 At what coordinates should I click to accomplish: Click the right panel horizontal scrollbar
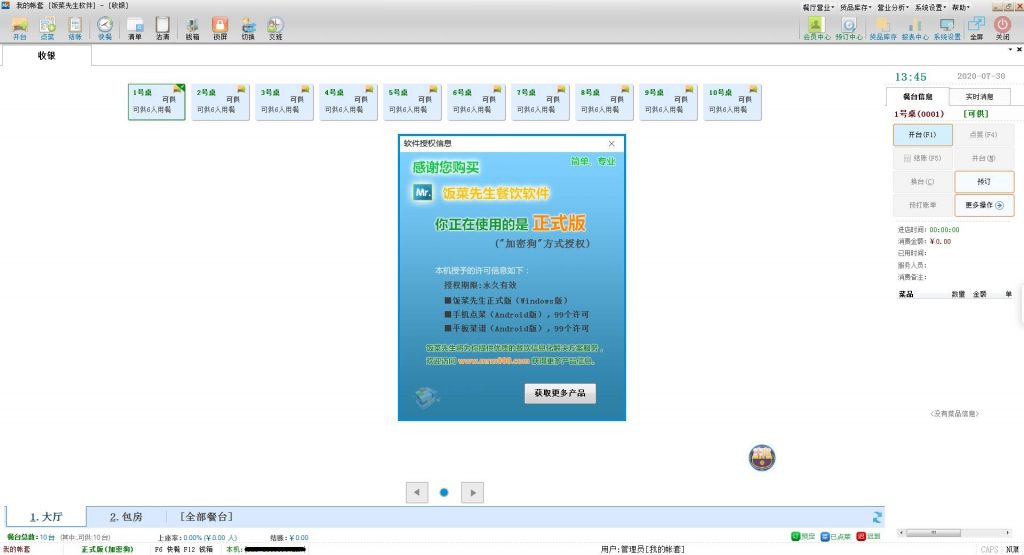click(955, 533)
